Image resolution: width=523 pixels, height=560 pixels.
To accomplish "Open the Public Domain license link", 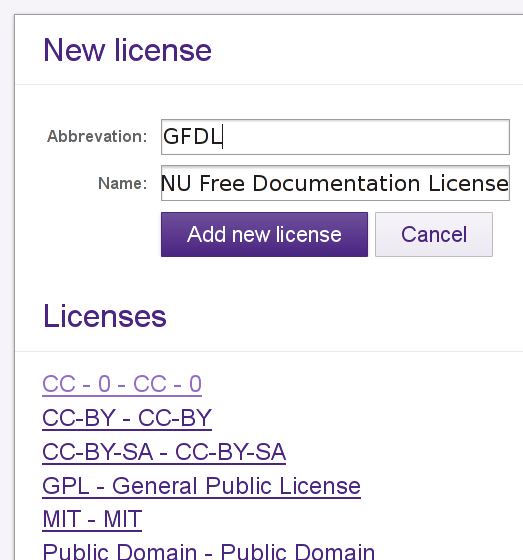I will [209, 552].
